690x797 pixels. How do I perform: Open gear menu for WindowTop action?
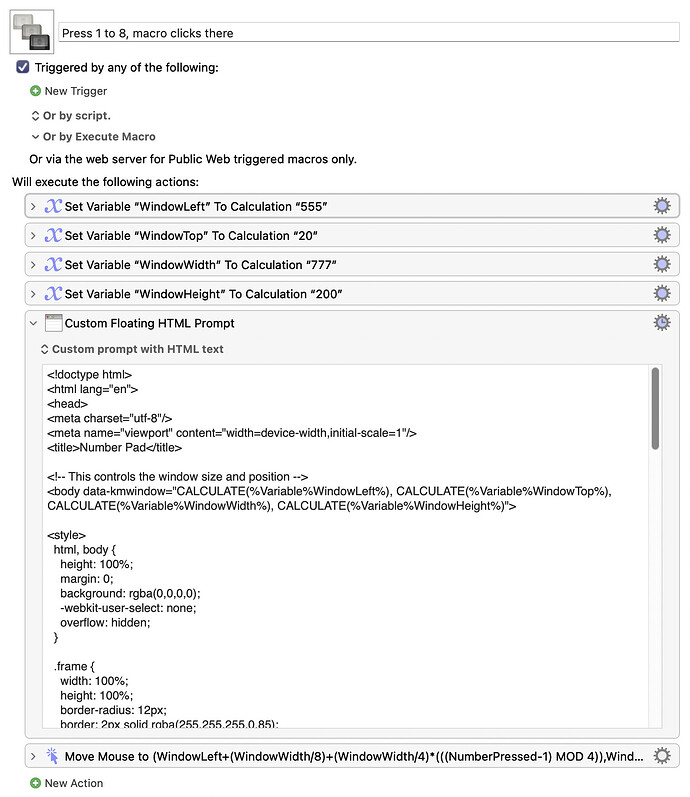[x=661, y=235]
